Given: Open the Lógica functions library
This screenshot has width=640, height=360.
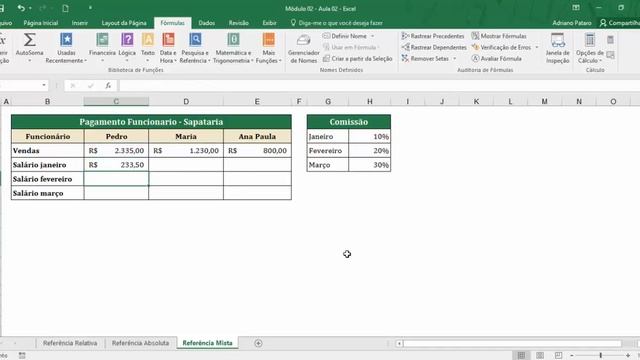Looking at the screenshot, I should coord(127,48).
